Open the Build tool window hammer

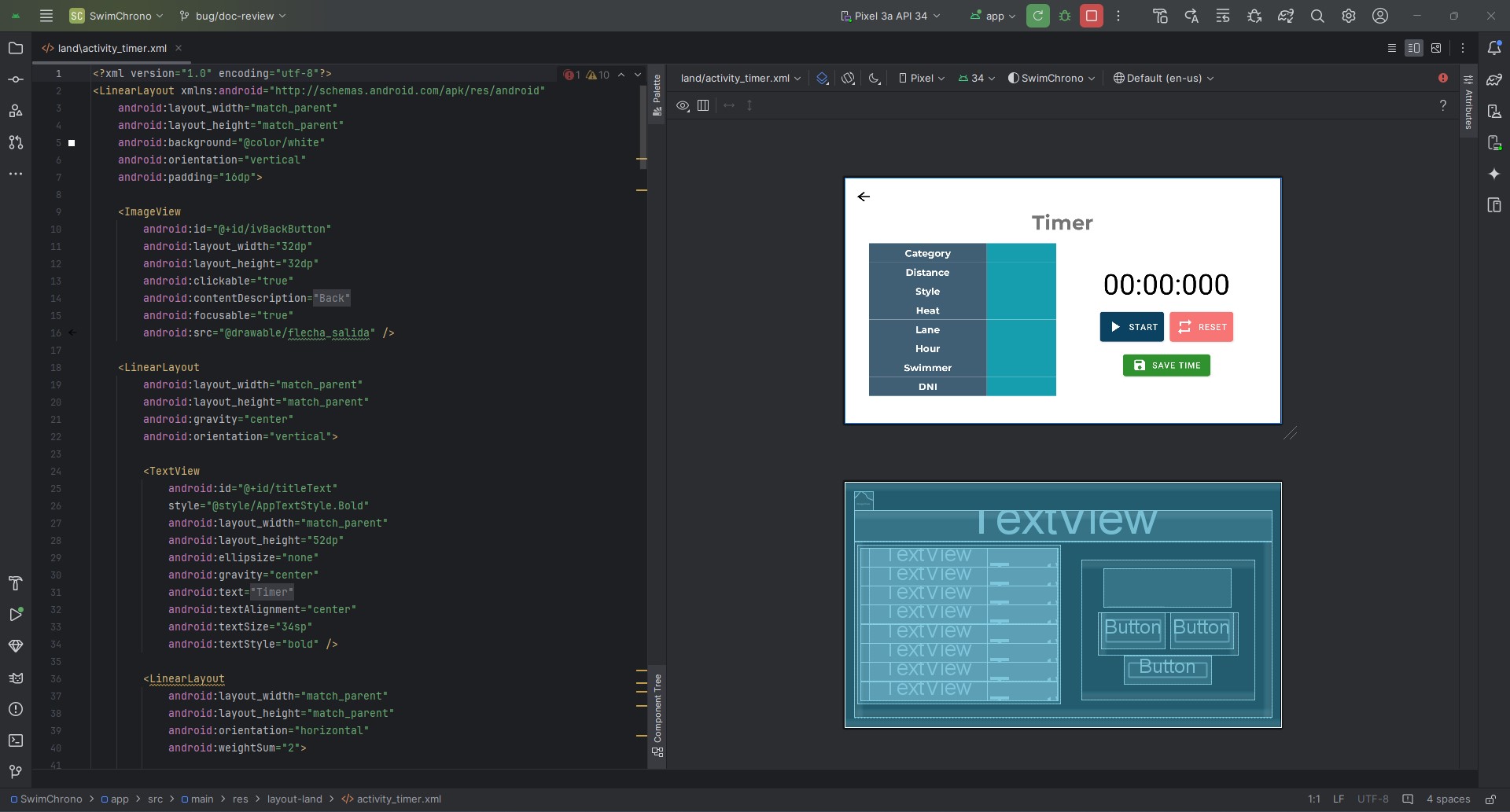click(16, 583)
